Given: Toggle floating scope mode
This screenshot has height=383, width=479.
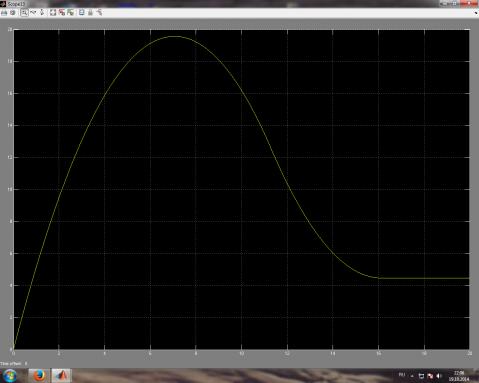Looking at the screenshot, I should point(82,13).
